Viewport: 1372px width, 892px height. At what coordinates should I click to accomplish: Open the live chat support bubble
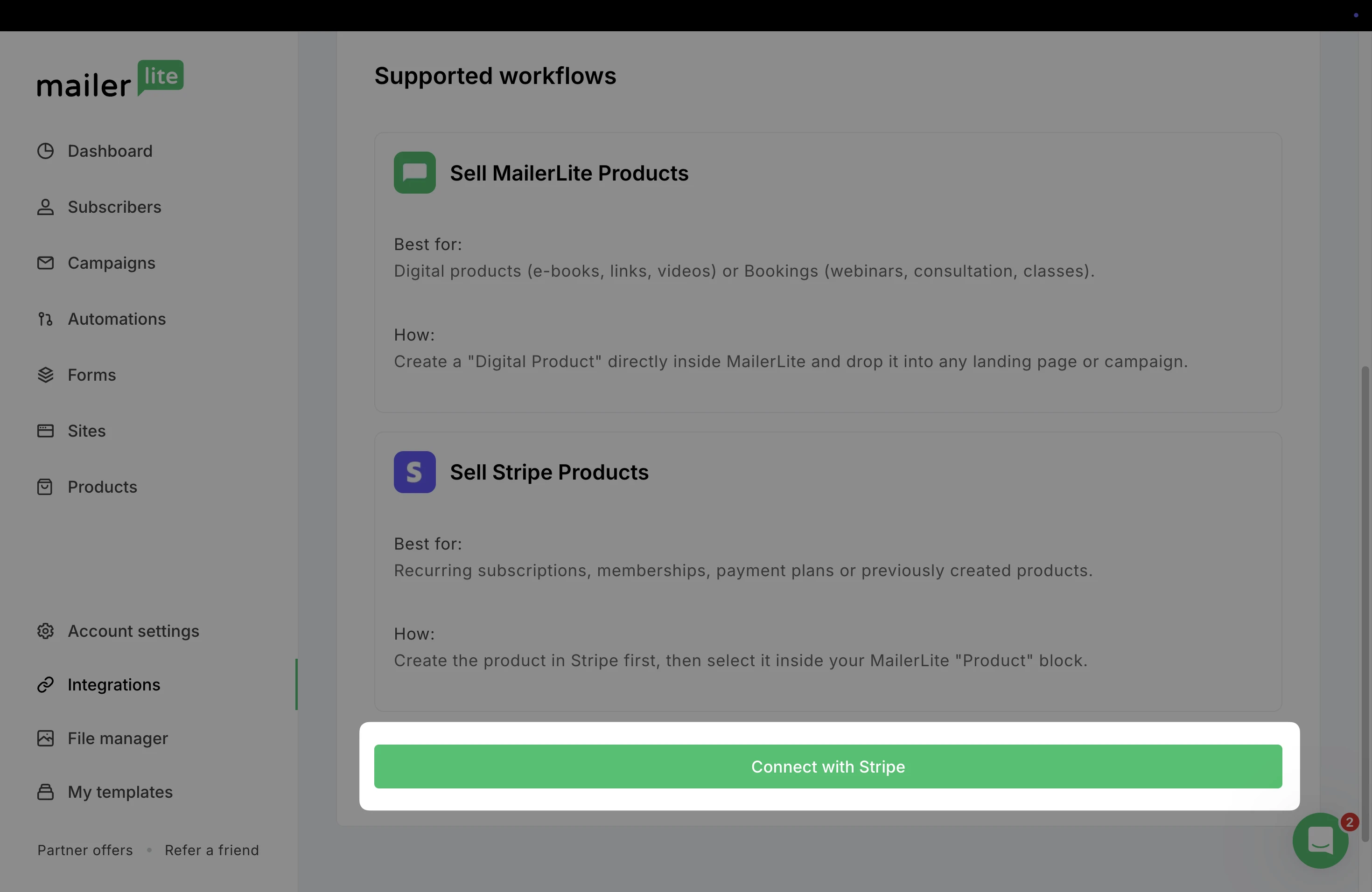(1320, 840)
